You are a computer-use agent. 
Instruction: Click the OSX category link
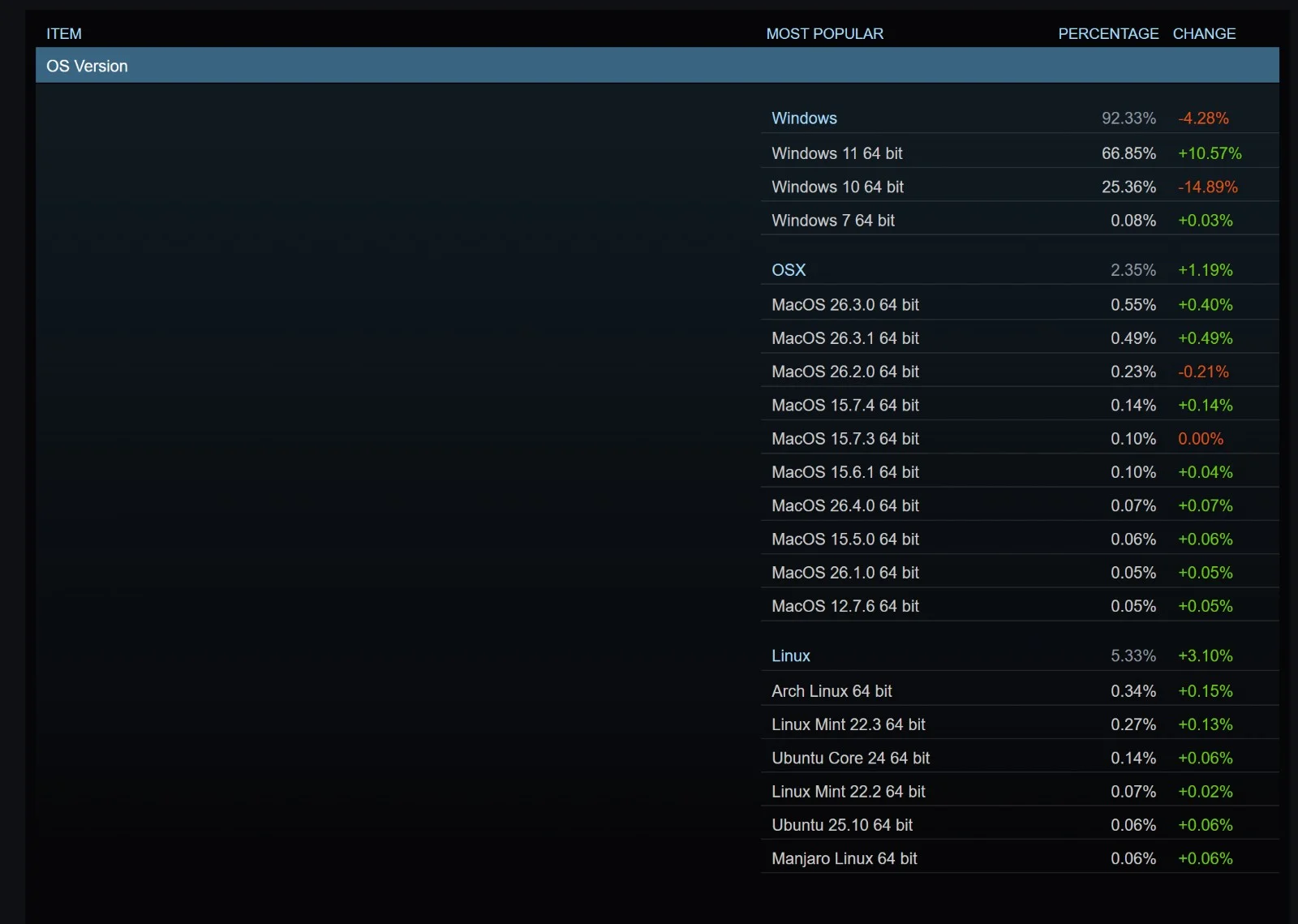pyautogui.click(x=789, y=270)
